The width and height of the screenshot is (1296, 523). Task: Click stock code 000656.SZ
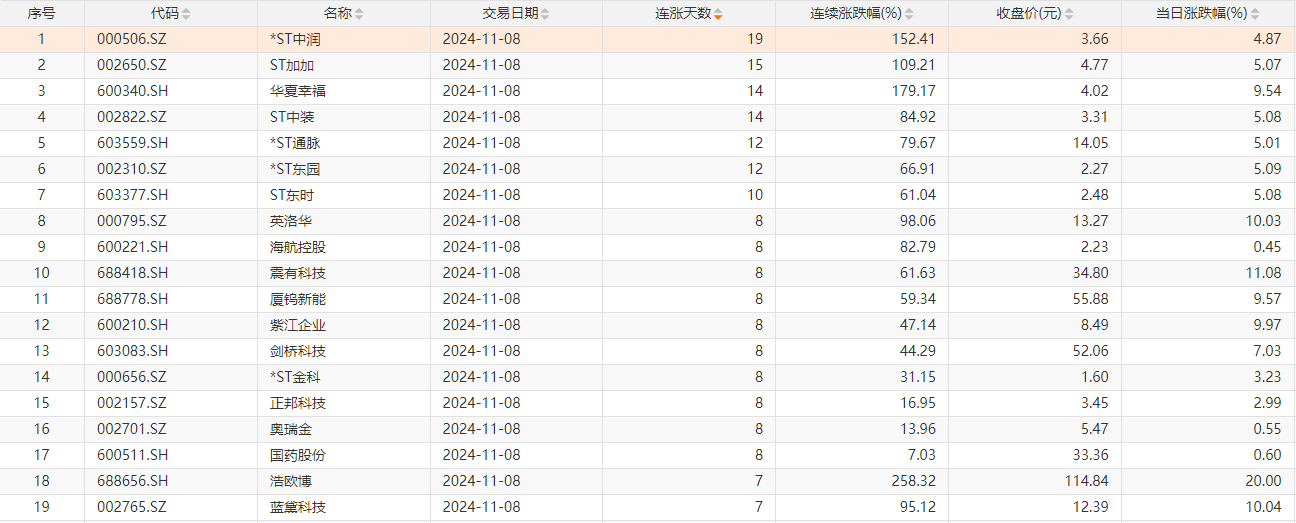[130, 377]
